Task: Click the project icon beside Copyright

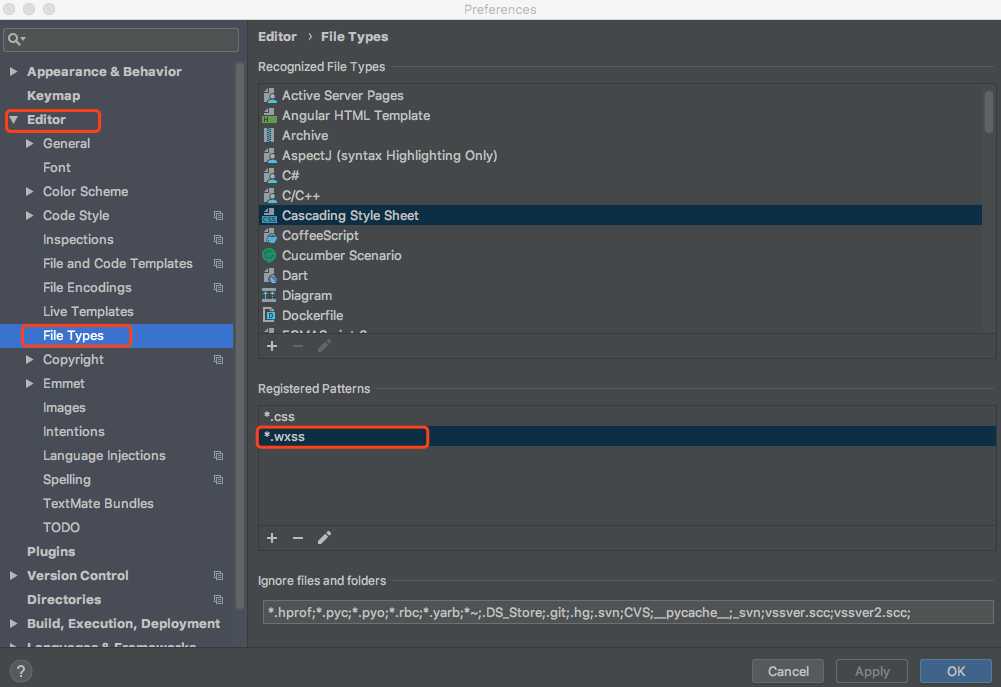Action: [218, 360]
